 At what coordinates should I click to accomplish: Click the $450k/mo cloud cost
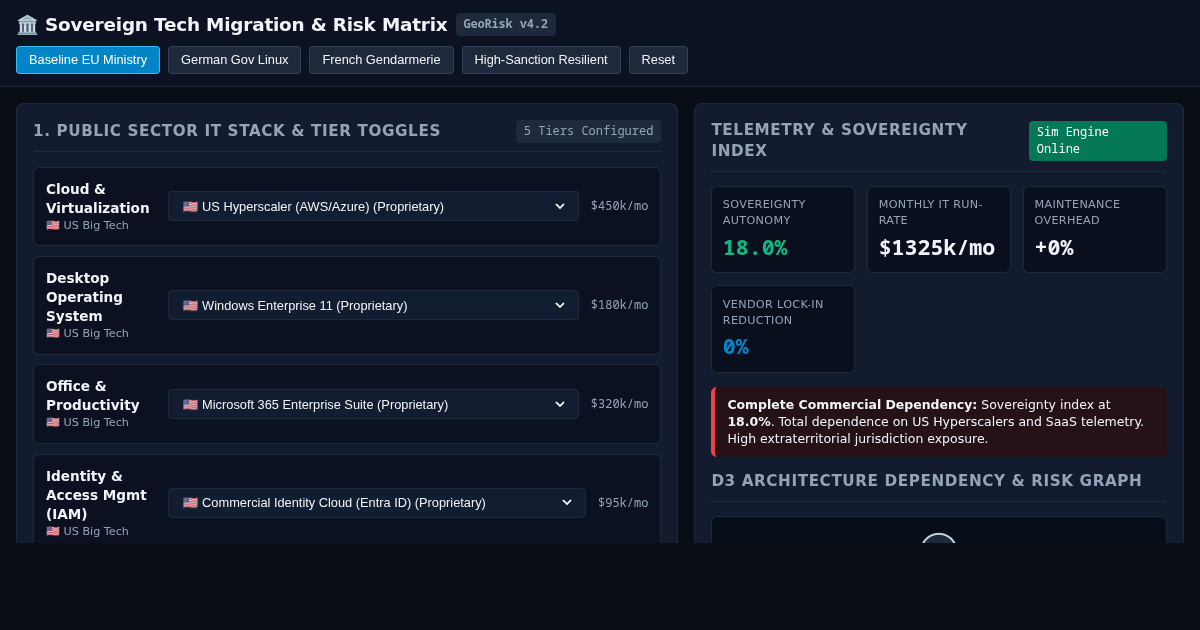point(619,206)
